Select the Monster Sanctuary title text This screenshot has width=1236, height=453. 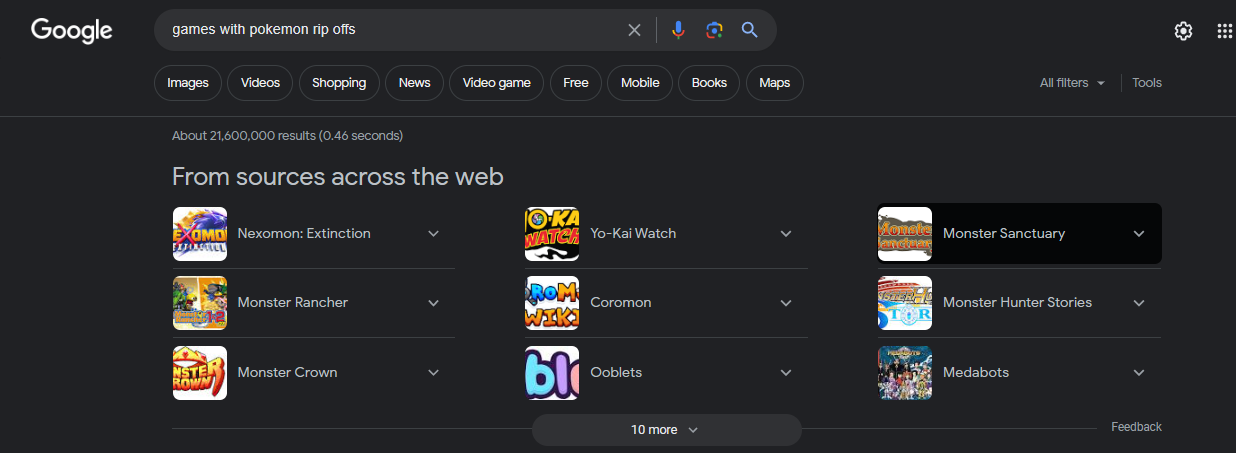1004,234
